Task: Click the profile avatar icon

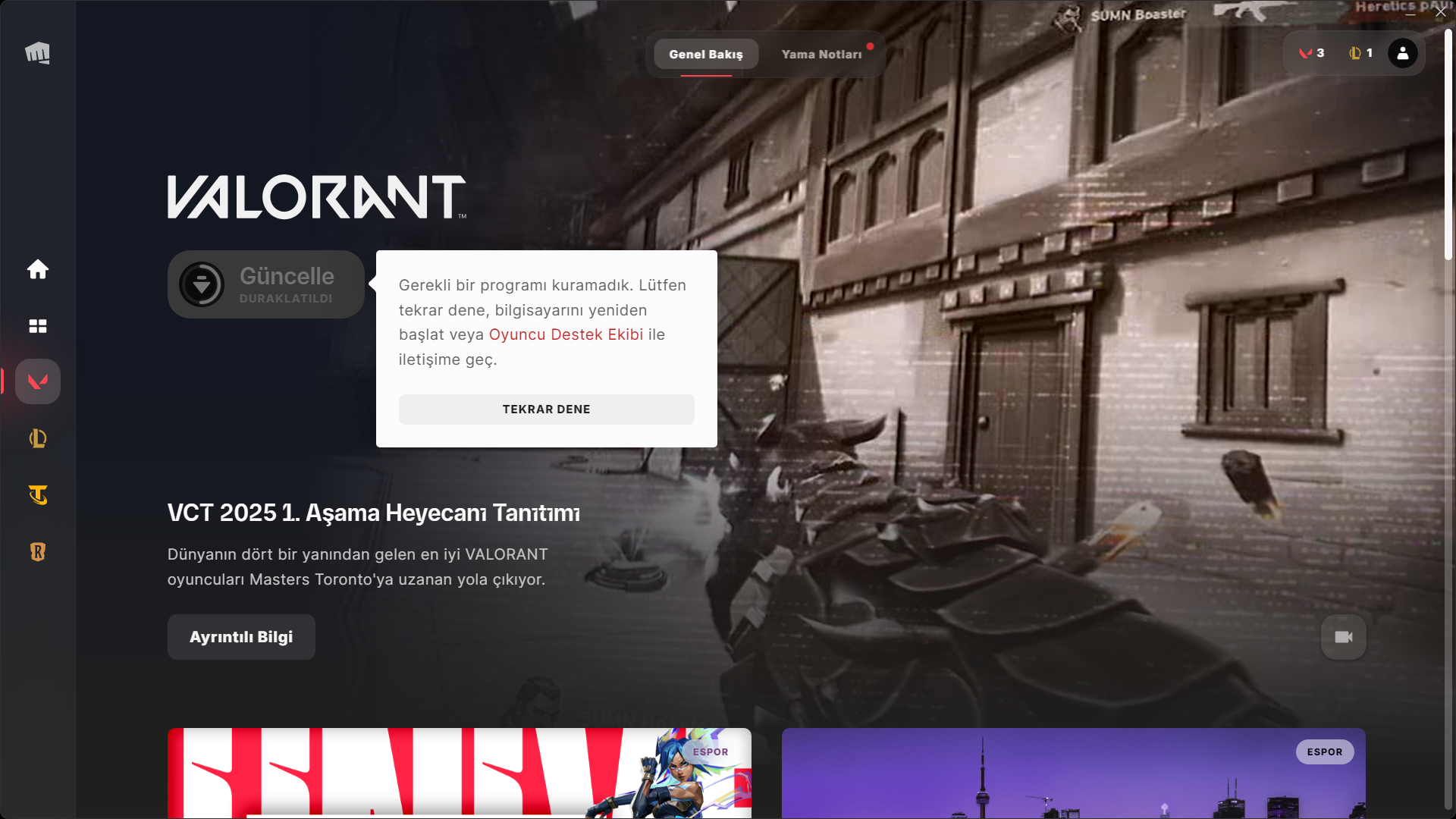Action: (x=1402, y=53)
